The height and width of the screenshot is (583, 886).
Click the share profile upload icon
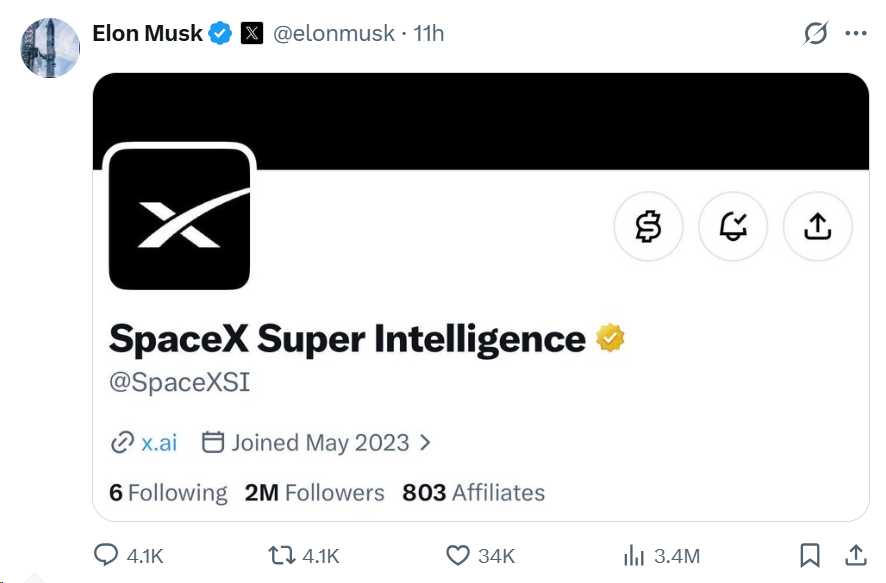817,227
